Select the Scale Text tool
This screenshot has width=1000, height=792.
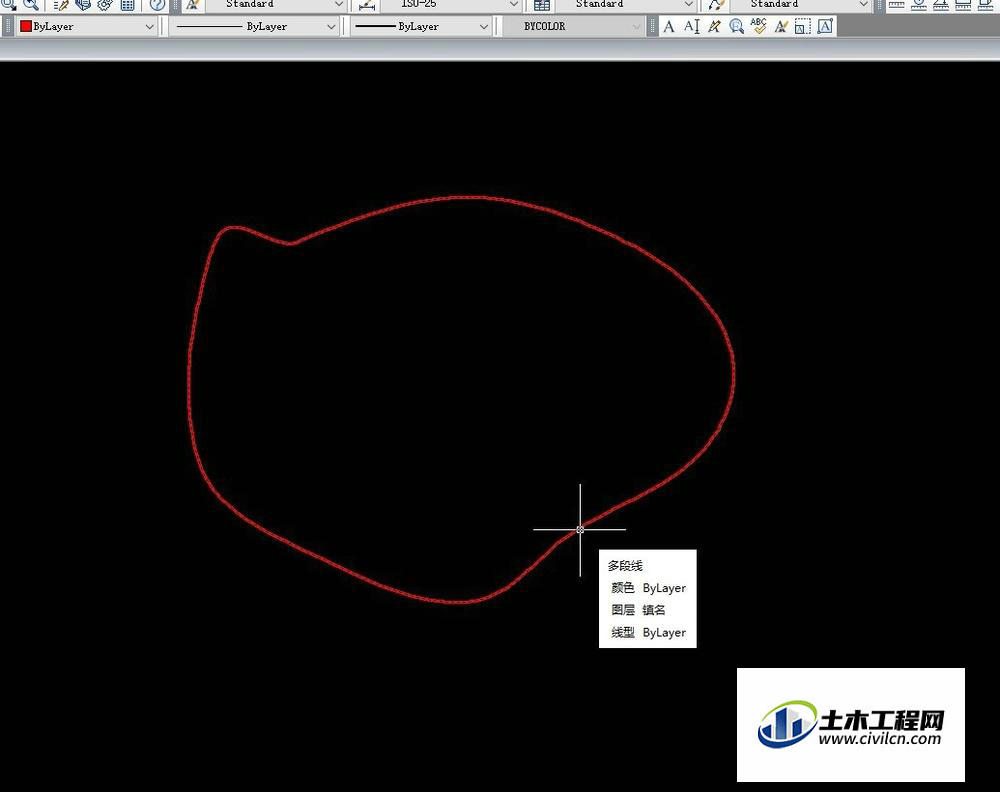[x=803, y=27]
